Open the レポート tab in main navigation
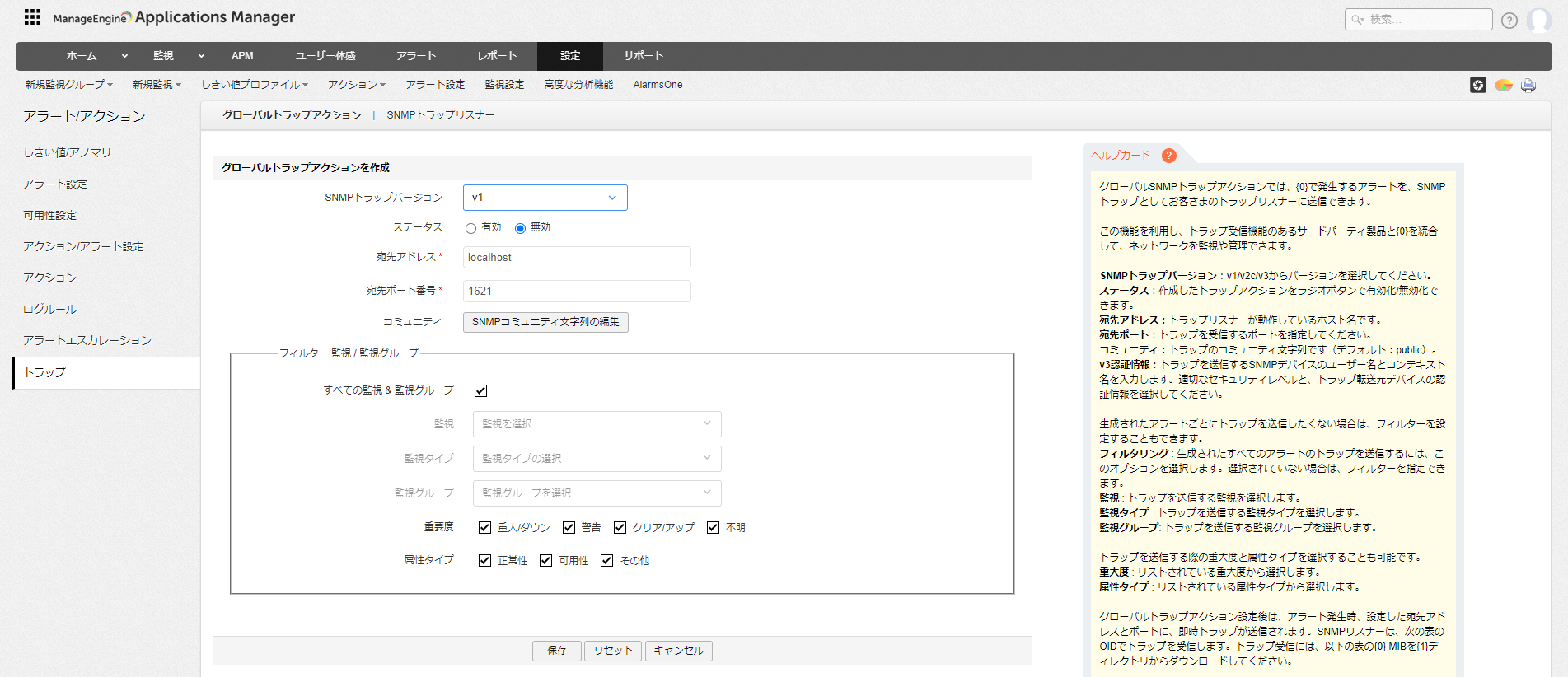The height and width of the screenshot is (677, 1568). pyautogui.click(x=497, y=56)
